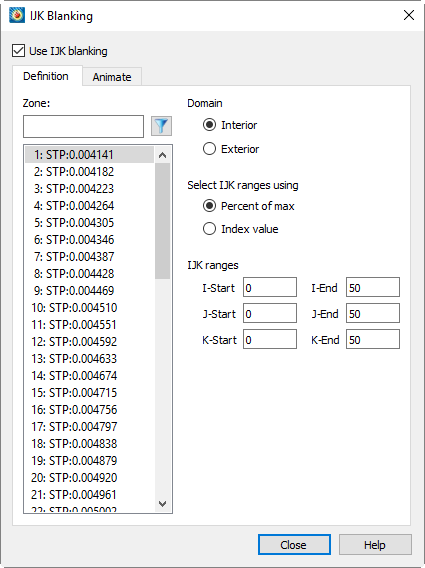Click the K-End value field
The width and height of the screenshot is (425, 568).
tap(373, 339)
